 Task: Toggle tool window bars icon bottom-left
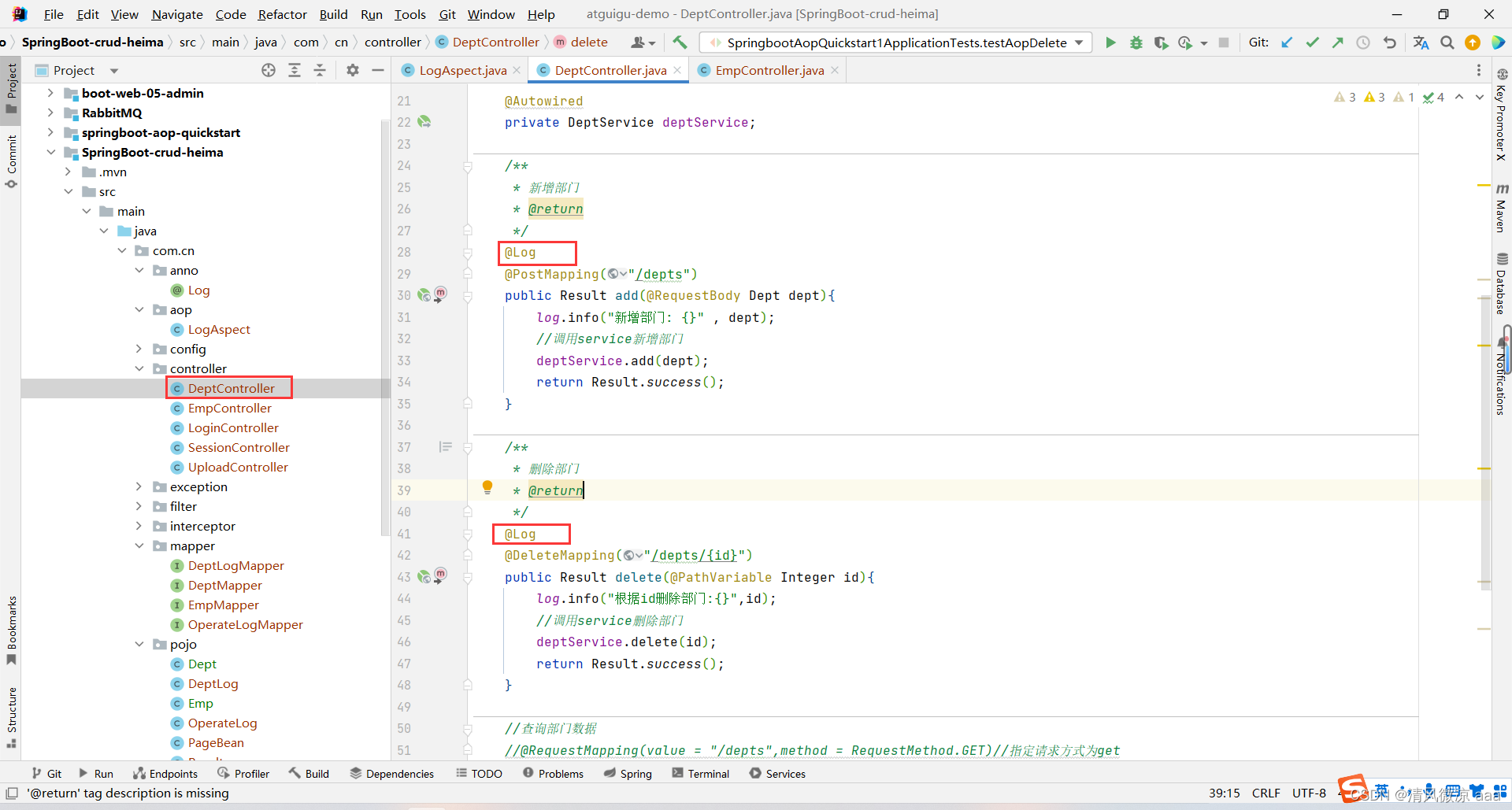click(11, 793)
